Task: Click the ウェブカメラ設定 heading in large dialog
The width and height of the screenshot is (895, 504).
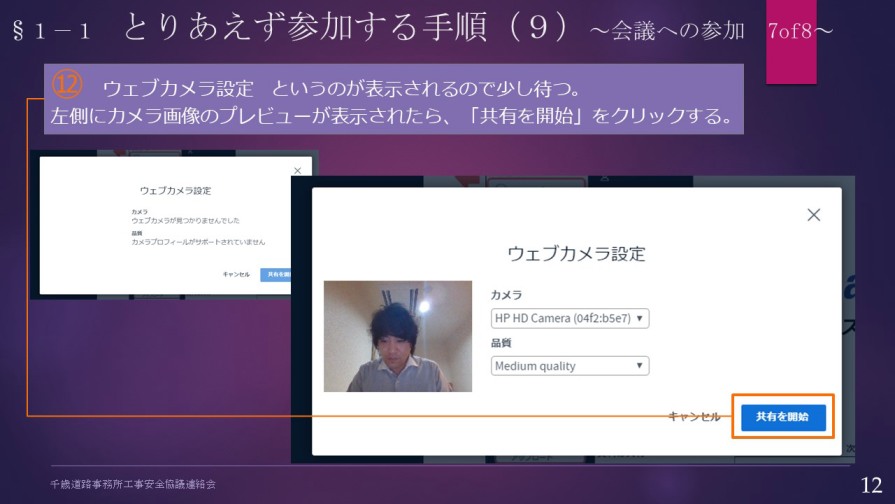Action: pos(576,253)
